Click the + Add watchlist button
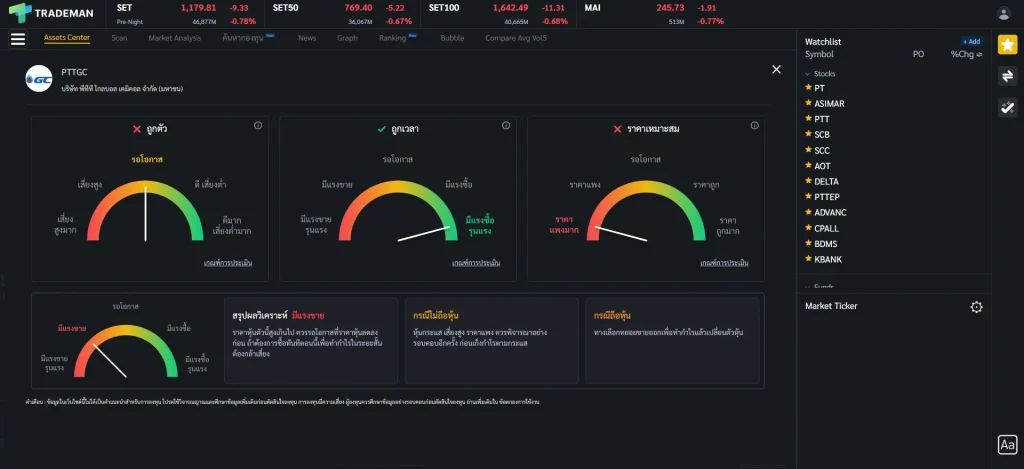The height and width of the screenshot is (469, 1024). (x=971, y=41)
